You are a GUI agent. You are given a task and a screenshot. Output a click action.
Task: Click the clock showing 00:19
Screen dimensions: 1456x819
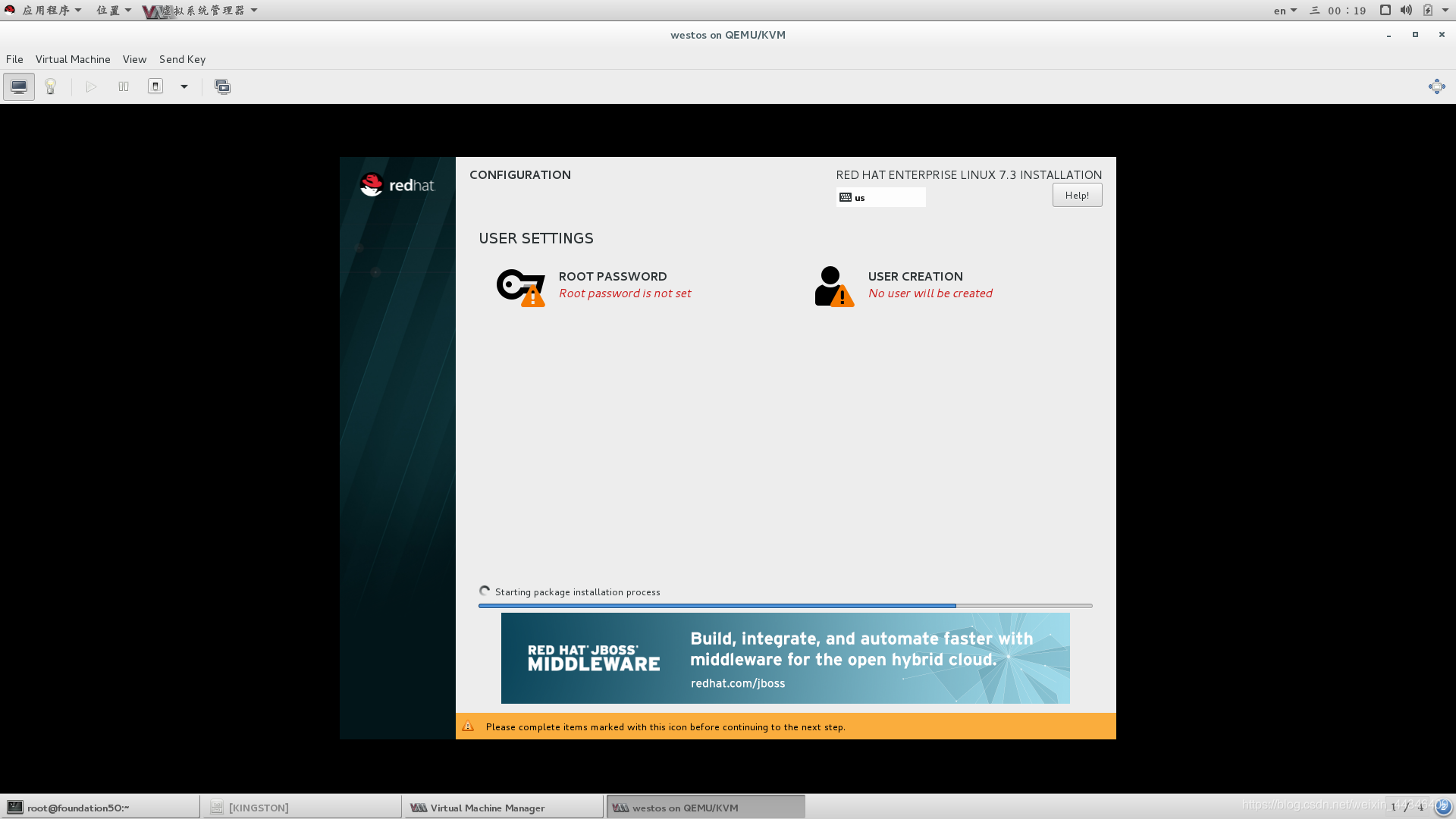[x=1347, y=11]
